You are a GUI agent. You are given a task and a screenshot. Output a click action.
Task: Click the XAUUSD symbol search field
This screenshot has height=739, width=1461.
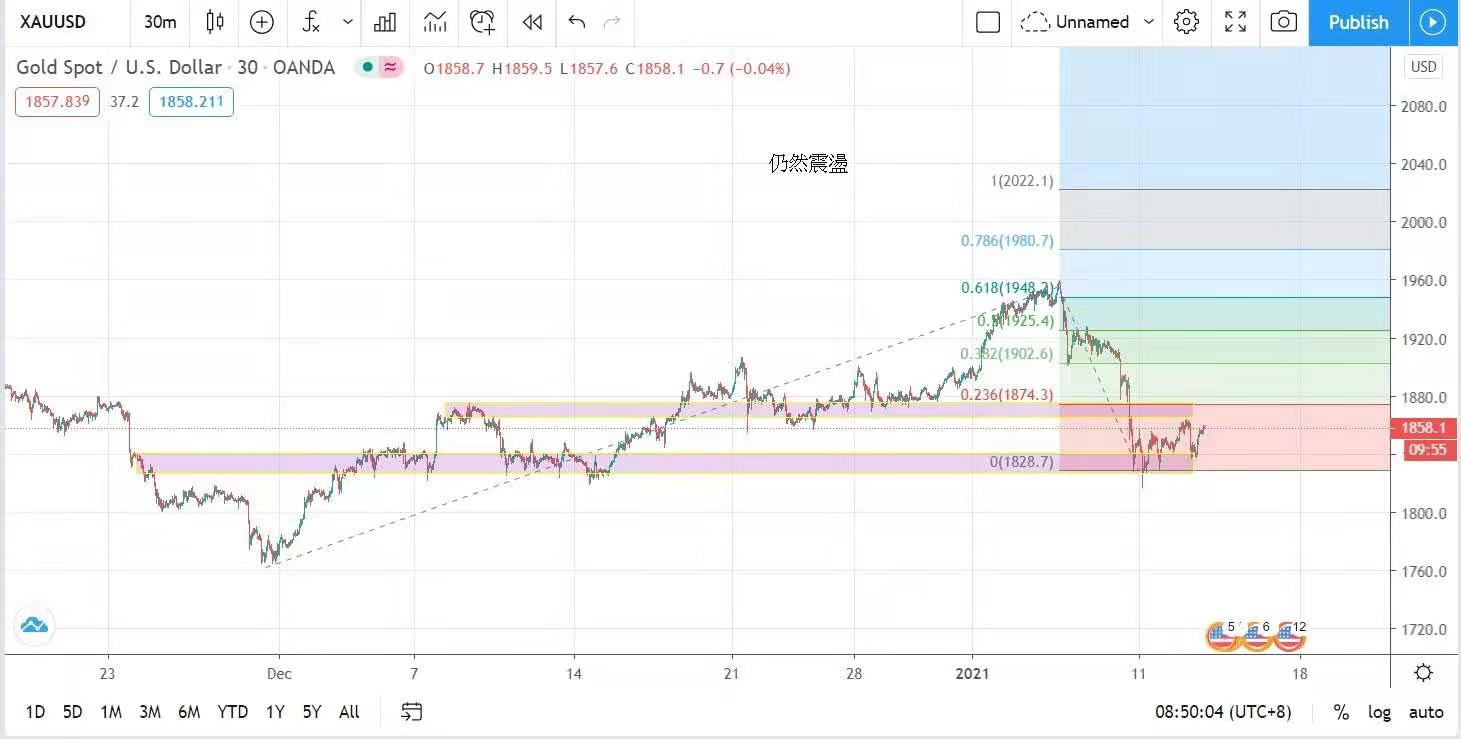53,22
